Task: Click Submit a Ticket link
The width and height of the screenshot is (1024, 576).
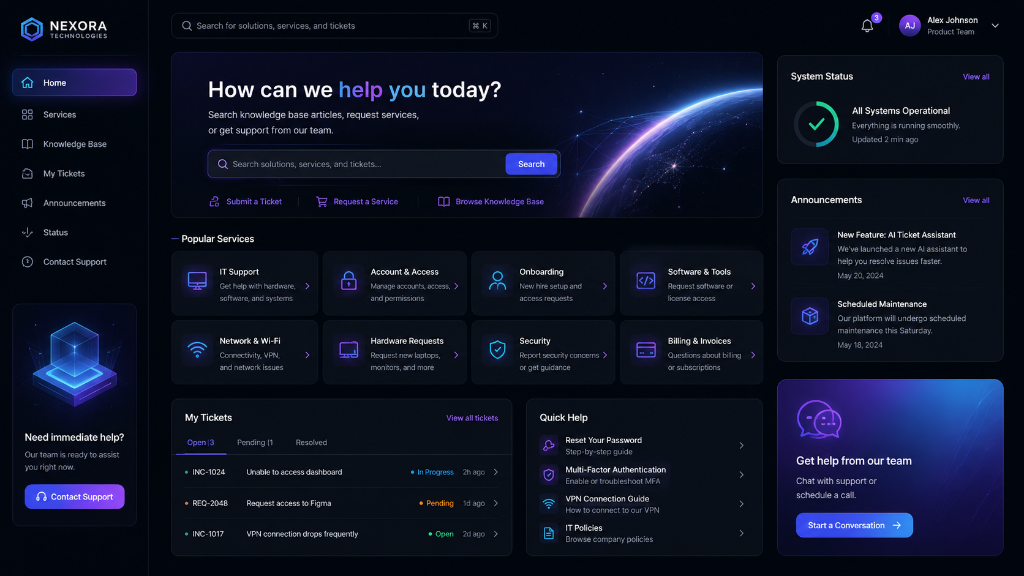Action: point(246,201)
